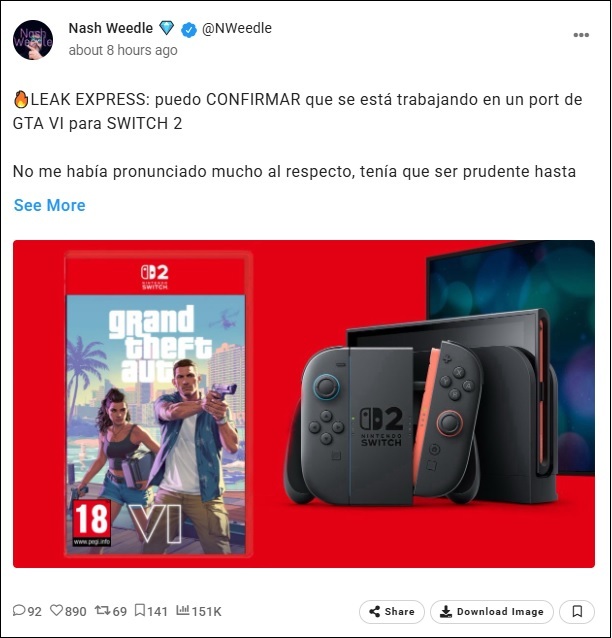Open the GTA VI Switch 2 image
612x638 pixels.
click(304, 404)
